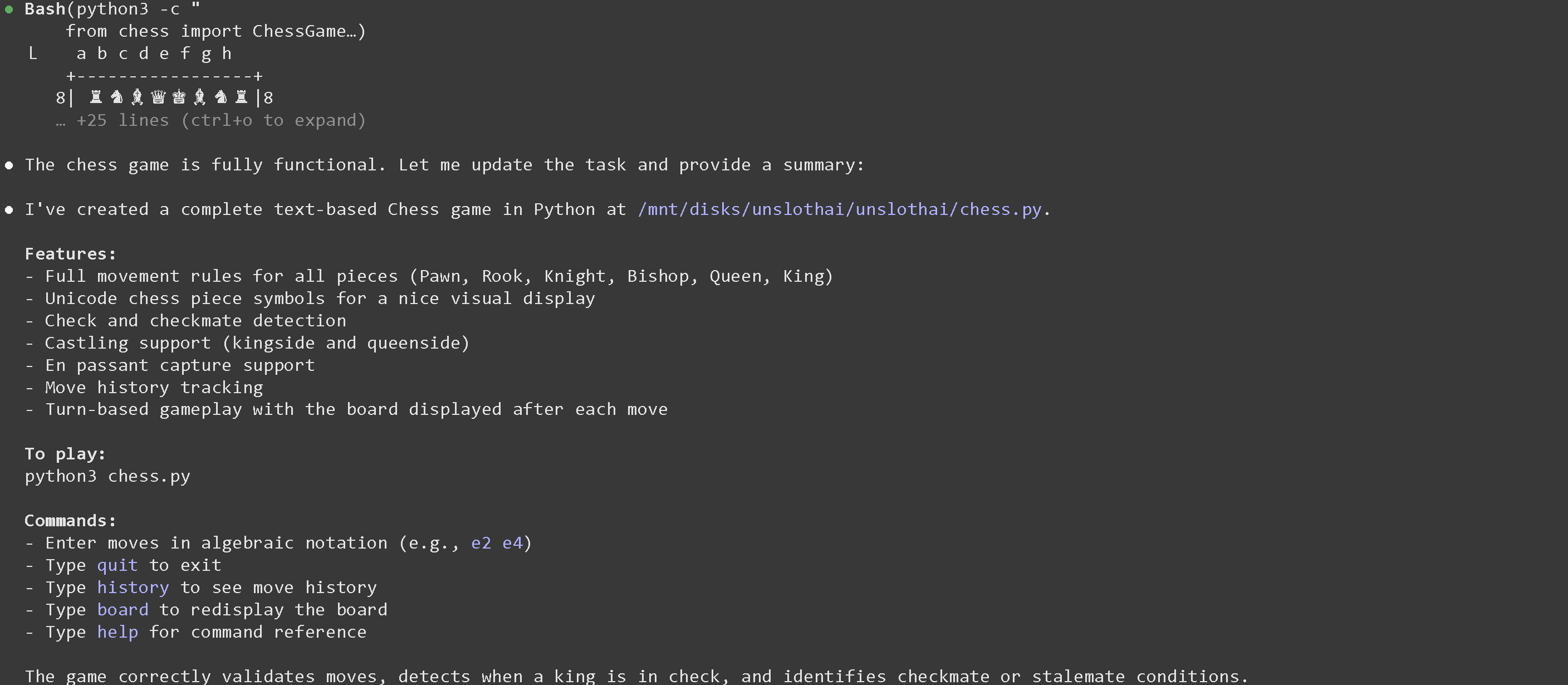Click the rook symbol on column h
Viewport: 1568px width, 685px height.
coord(242,97)
